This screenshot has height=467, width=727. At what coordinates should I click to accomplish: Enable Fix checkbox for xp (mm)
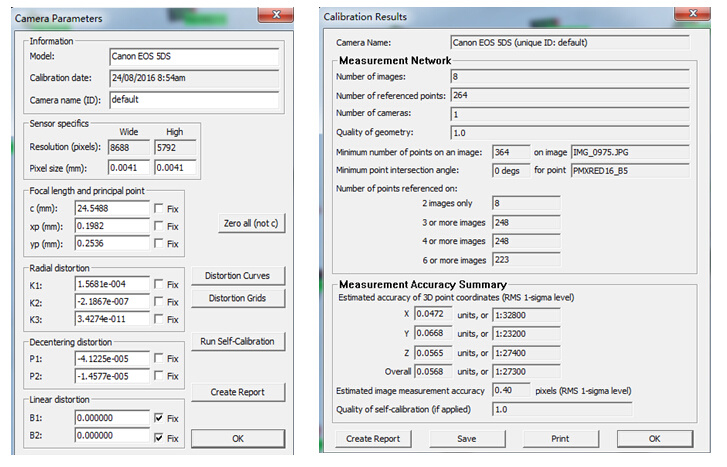tap(160, 225)
